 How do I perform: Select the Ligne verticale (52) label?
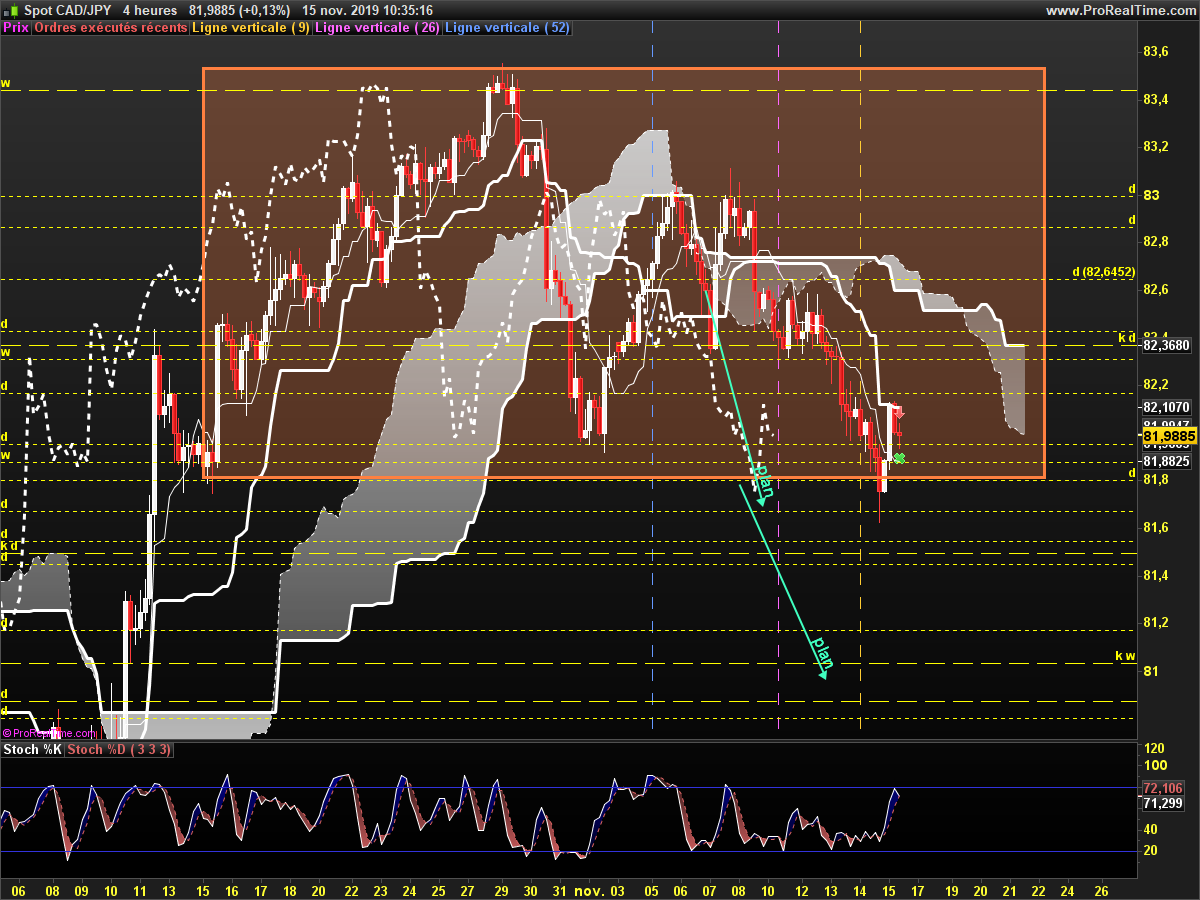click(x=507, y=28)
